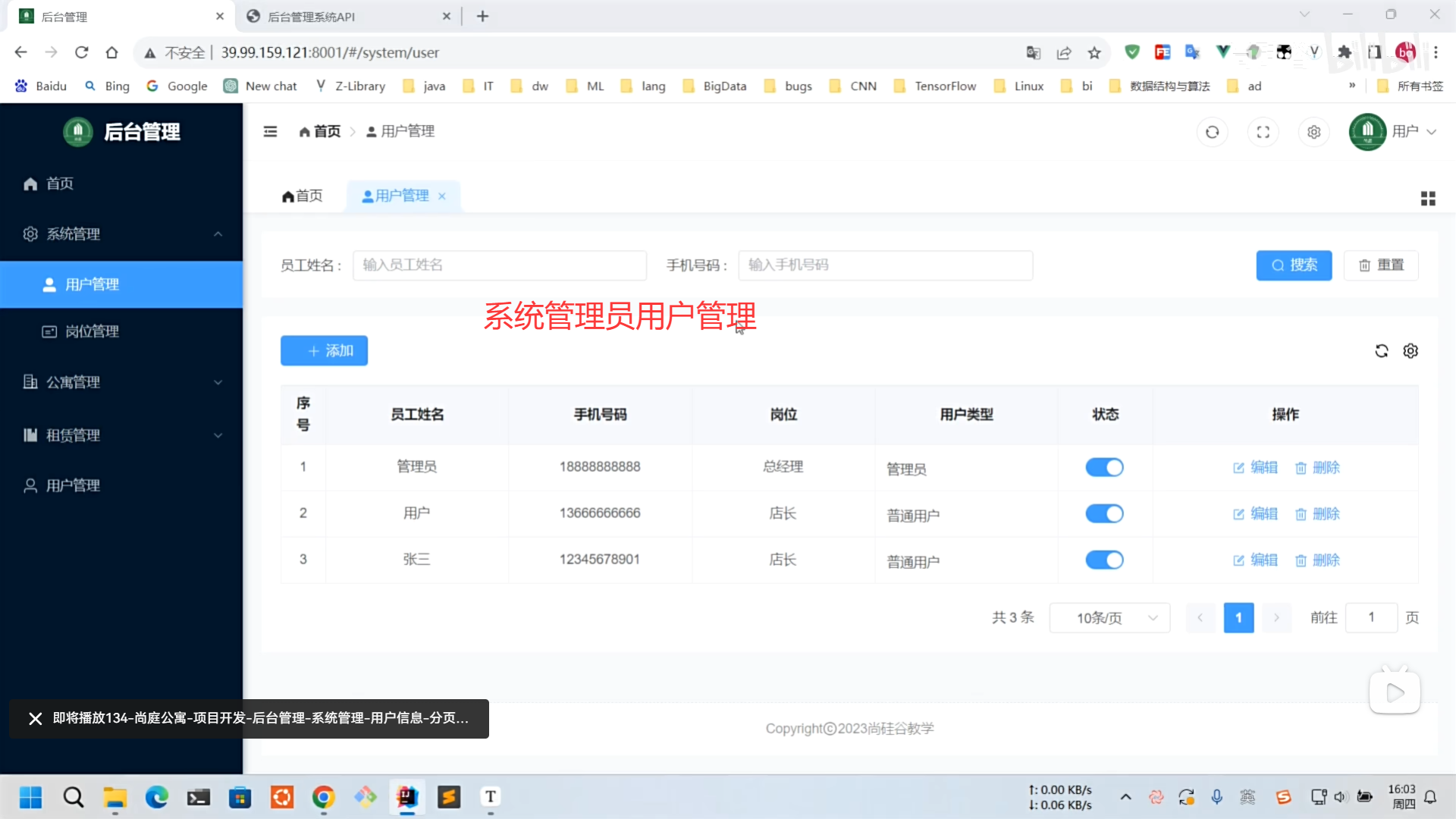This screenshot has width=1456, height=819.
Task: Click the 员工姓名 input field
Action: pos(499,265)
